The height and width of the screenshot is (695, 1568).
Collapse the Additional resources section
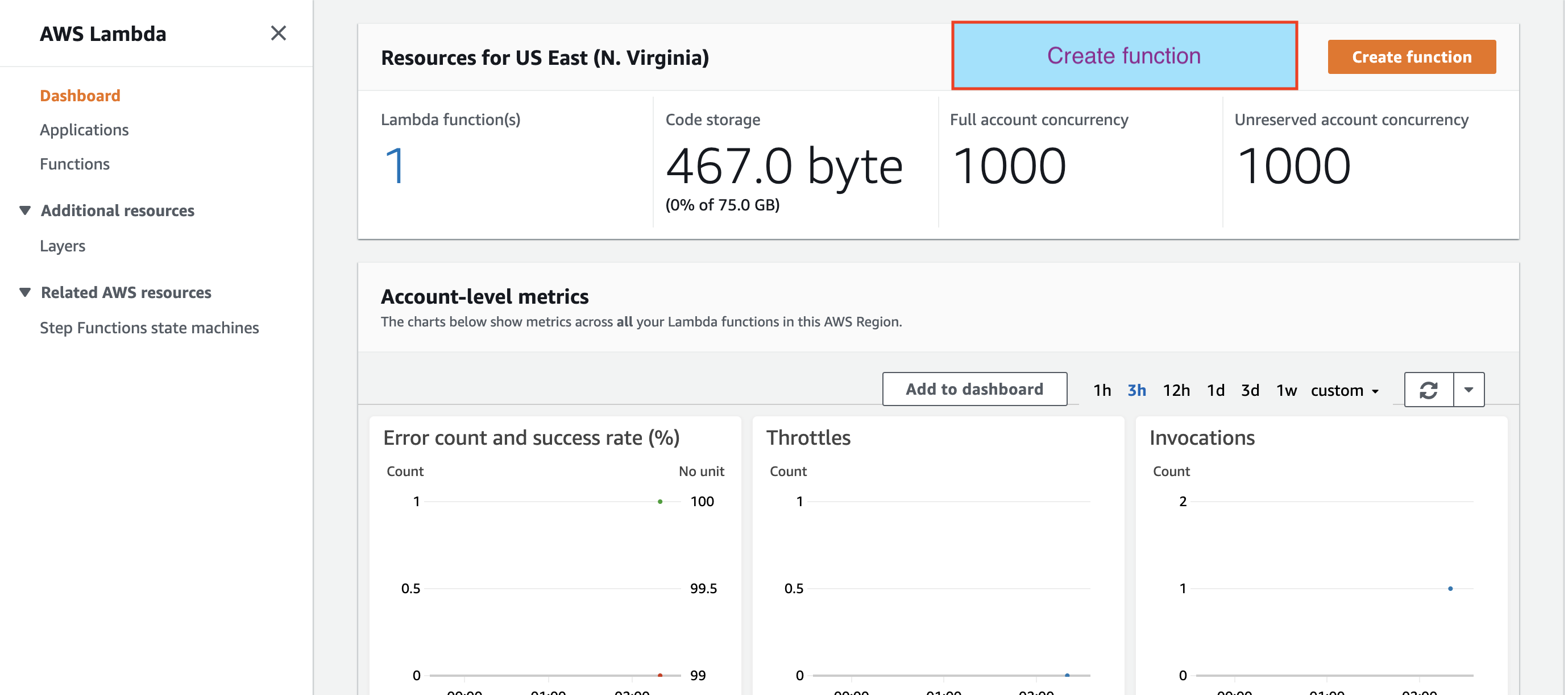(x=25, y=210)
